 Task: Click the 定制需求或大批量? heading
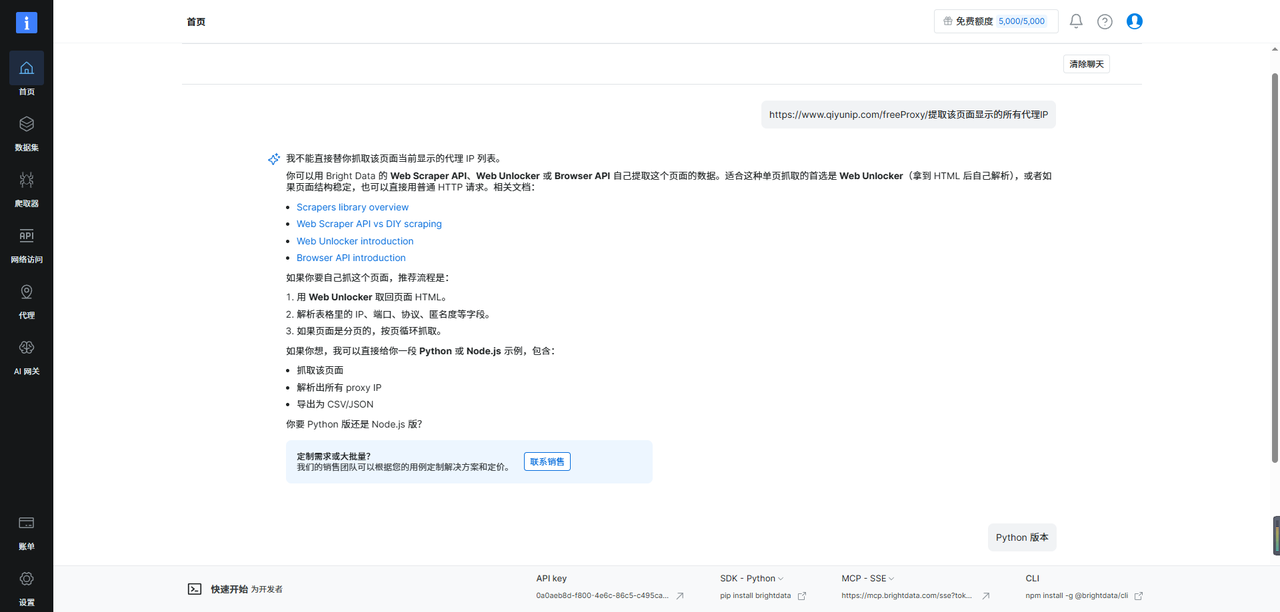click(x=334, y=456)
